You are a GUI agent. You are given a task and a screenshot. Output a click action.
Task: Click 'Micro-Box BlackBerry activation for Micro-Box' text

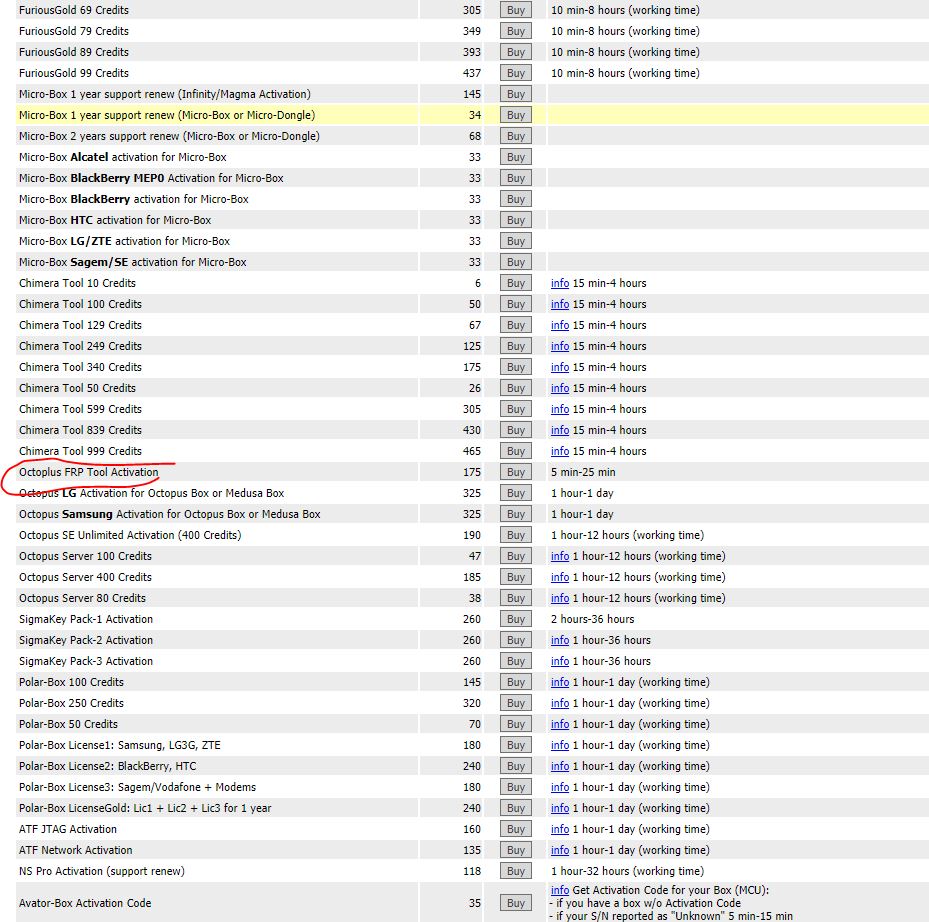point(133,200)
